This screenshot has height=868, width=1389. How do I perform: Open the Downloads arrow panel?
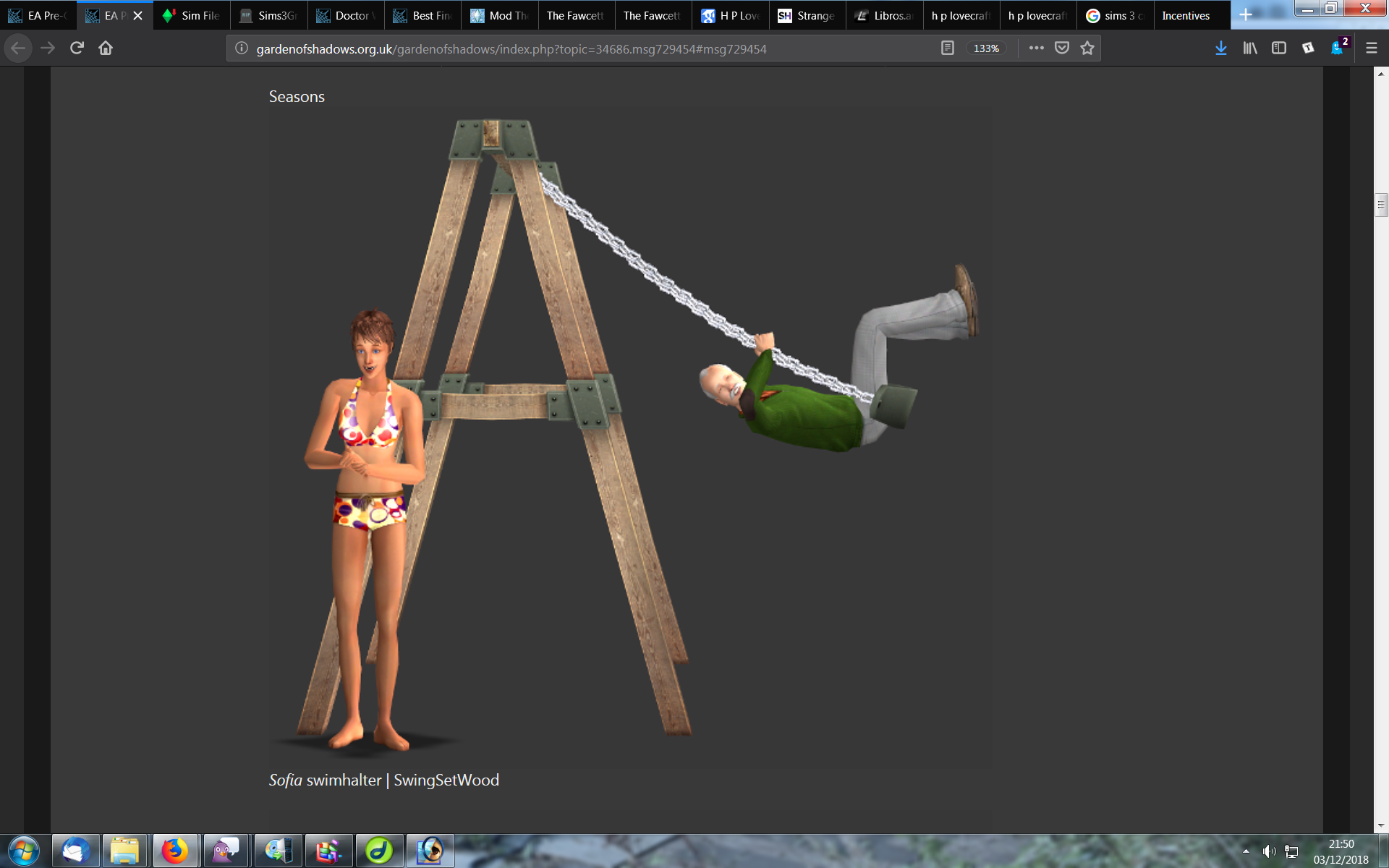click(x=1221, y=48)
